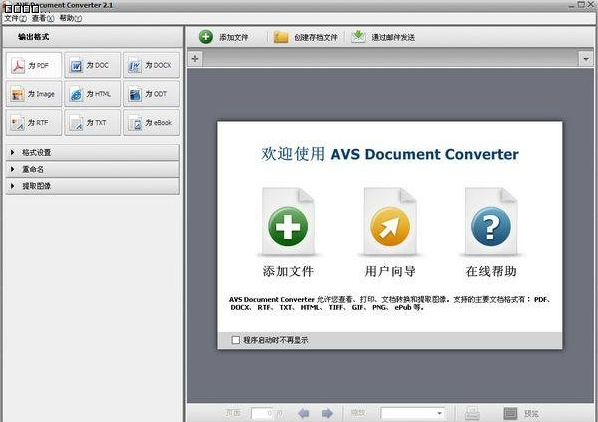Select the TXT output format
598x422 pixels.
click(92, 123)
